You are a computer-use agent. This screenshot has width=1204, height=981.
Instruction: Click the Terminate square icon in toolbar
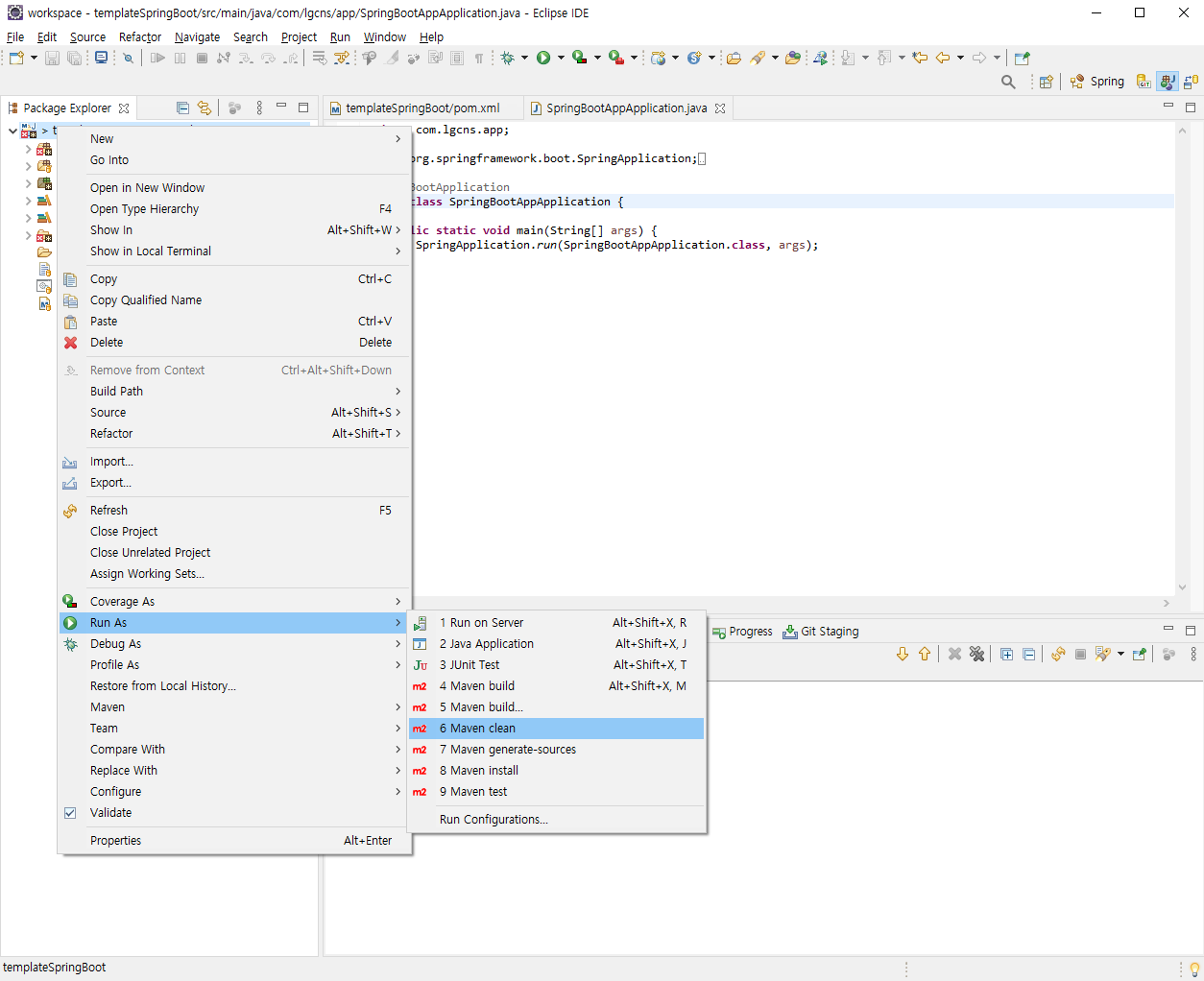[202, 58]
